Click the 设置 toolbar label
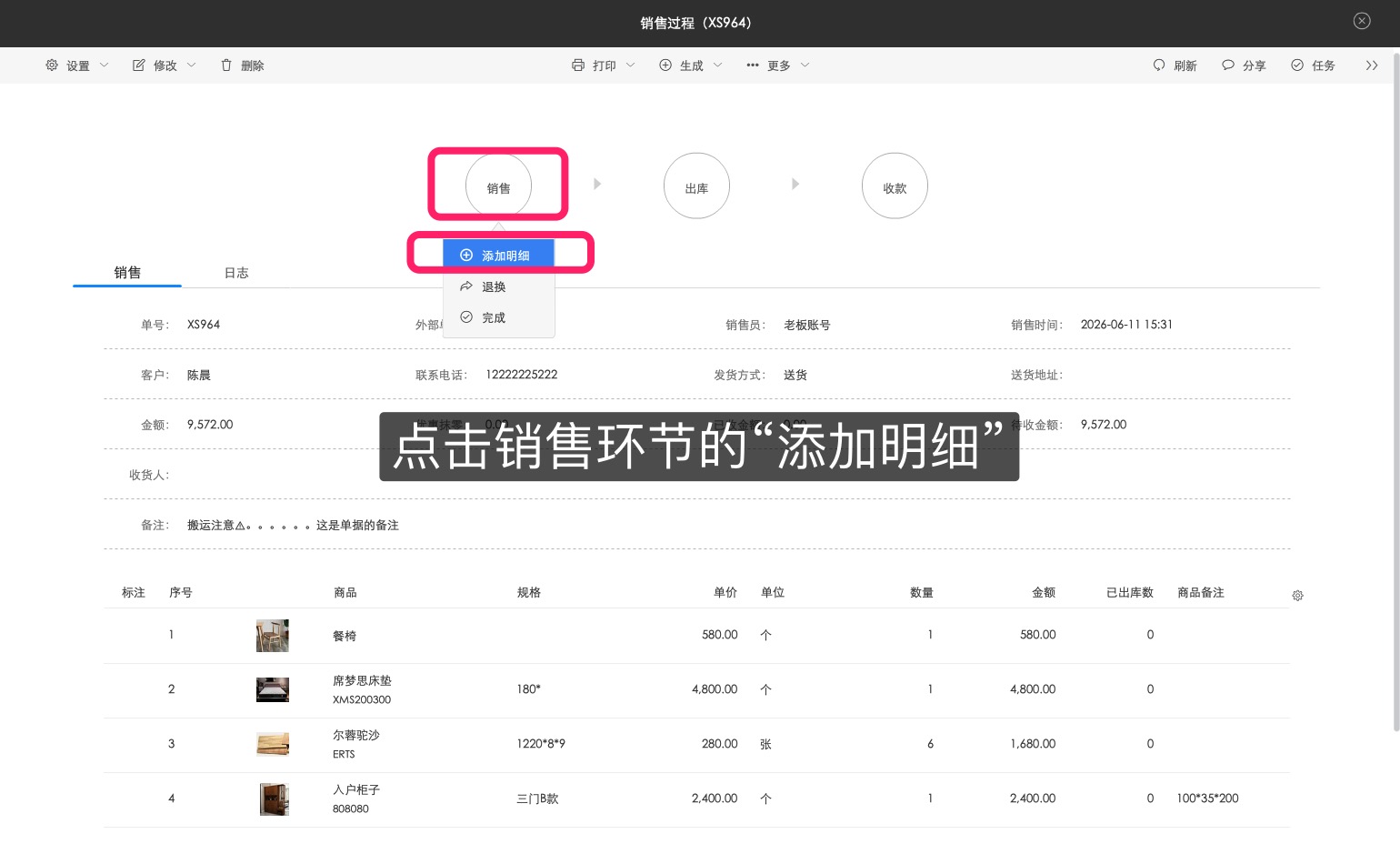Image resolution: width=1400 pixels, height=854 pixels. [78, 66]
